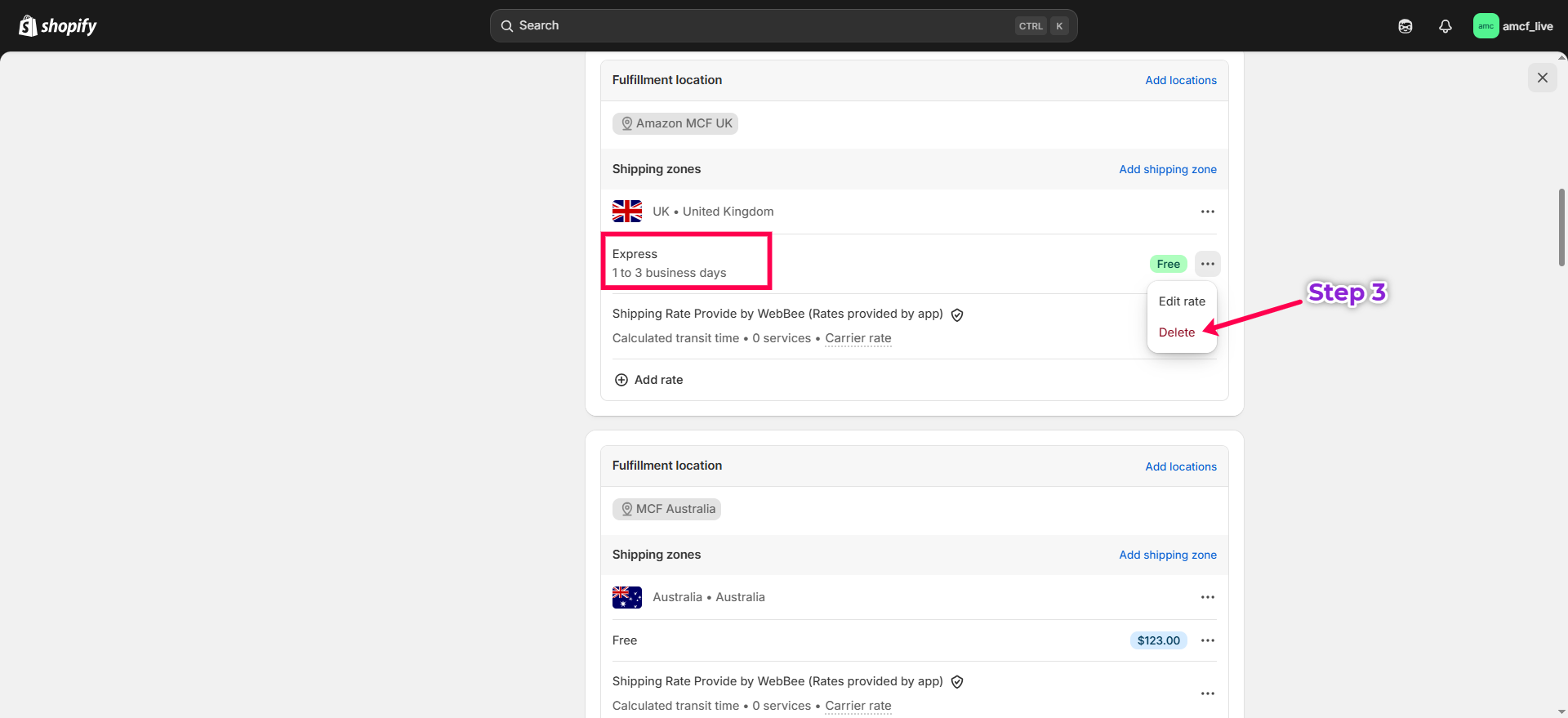The width and height of the screenshot is (1568, 718).
Task: Click Add locations for Amazon MCF UK
Action: [1180, 80]
